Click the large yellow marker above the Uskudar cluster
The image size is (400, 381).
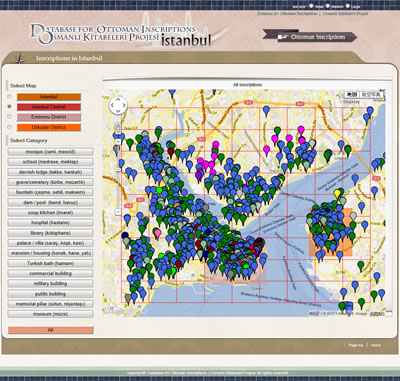coord(337,193)
